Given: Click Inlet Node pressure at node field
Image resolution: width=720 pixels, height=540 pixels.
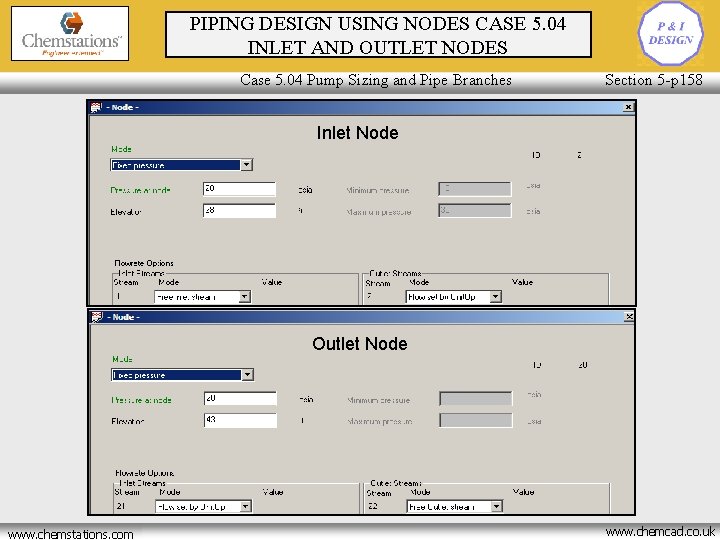Looking at the screenshot, I should pos(239,189).
